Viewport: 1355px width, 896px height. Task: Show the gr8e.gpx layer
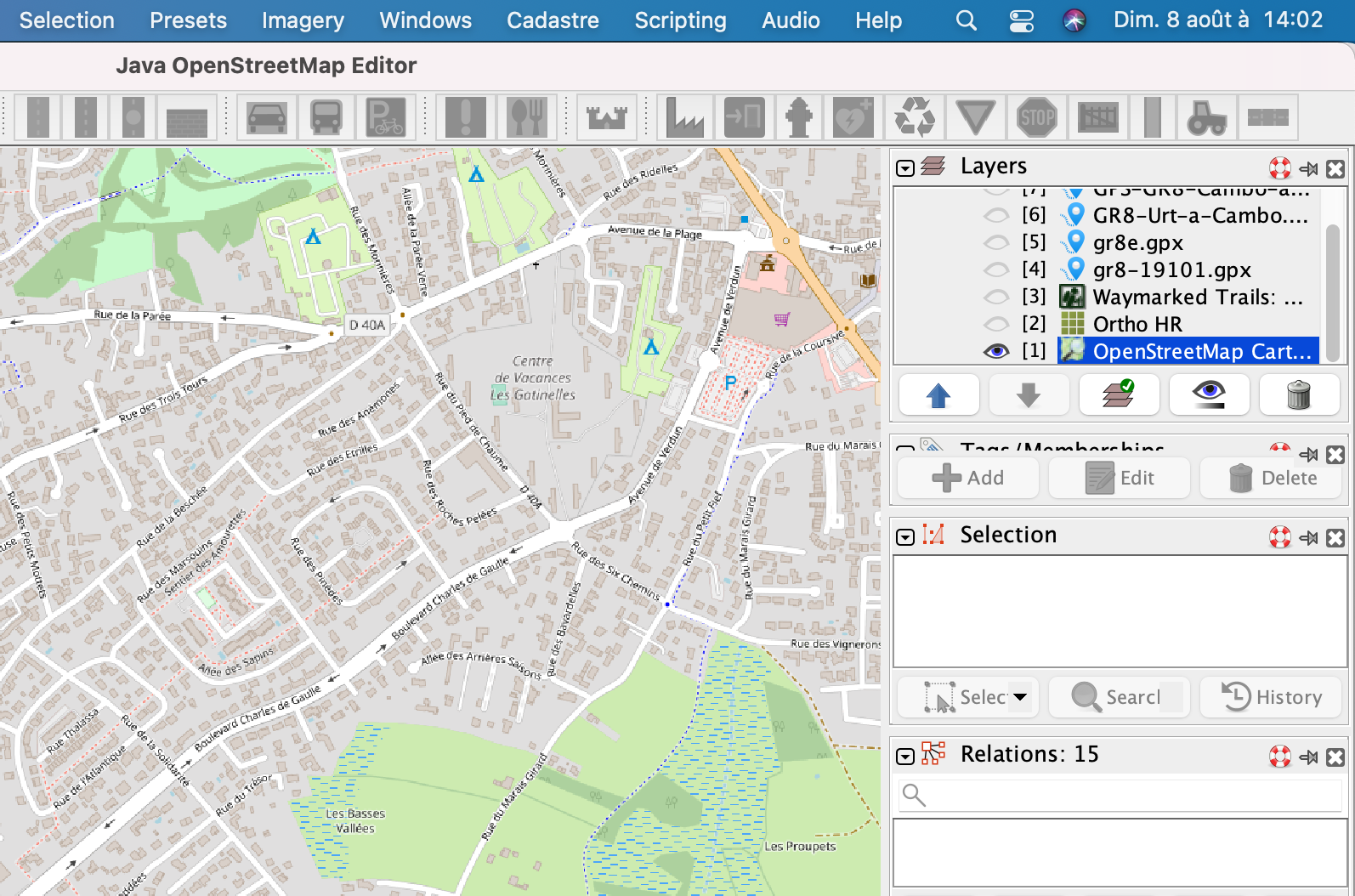click(996, 242)
